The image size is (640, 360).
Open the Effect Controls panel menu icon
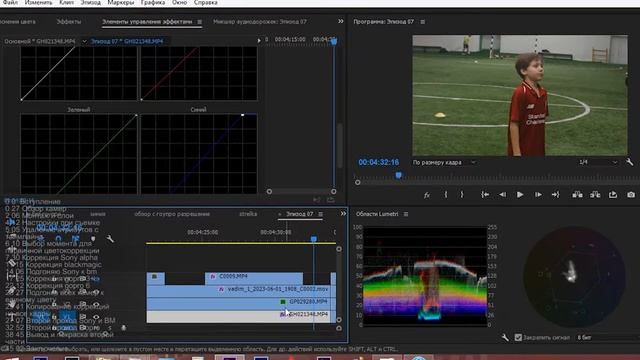point(200,22)
